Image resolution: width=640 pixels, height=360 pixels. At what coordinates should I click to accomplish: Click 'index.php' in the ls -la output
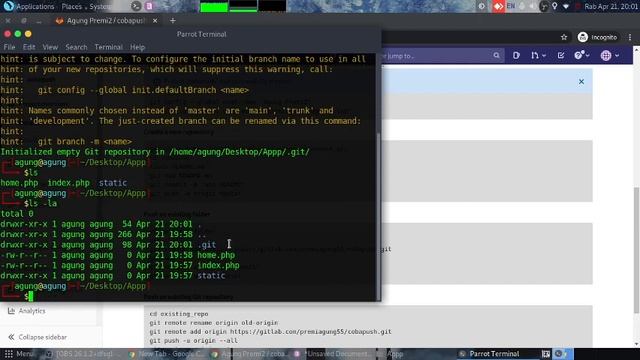tap(218, 265)
